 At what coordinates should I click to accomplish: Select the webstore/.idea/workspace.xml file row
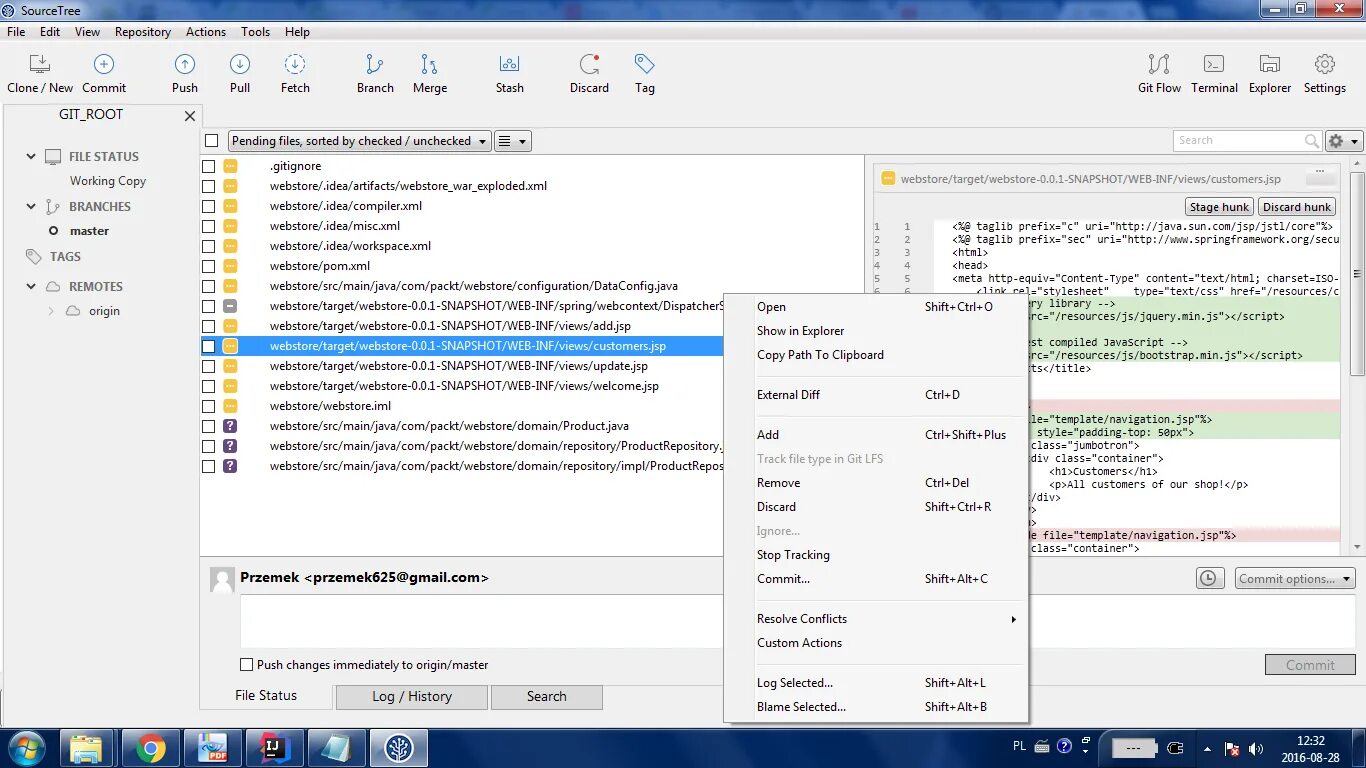point(531,246)
